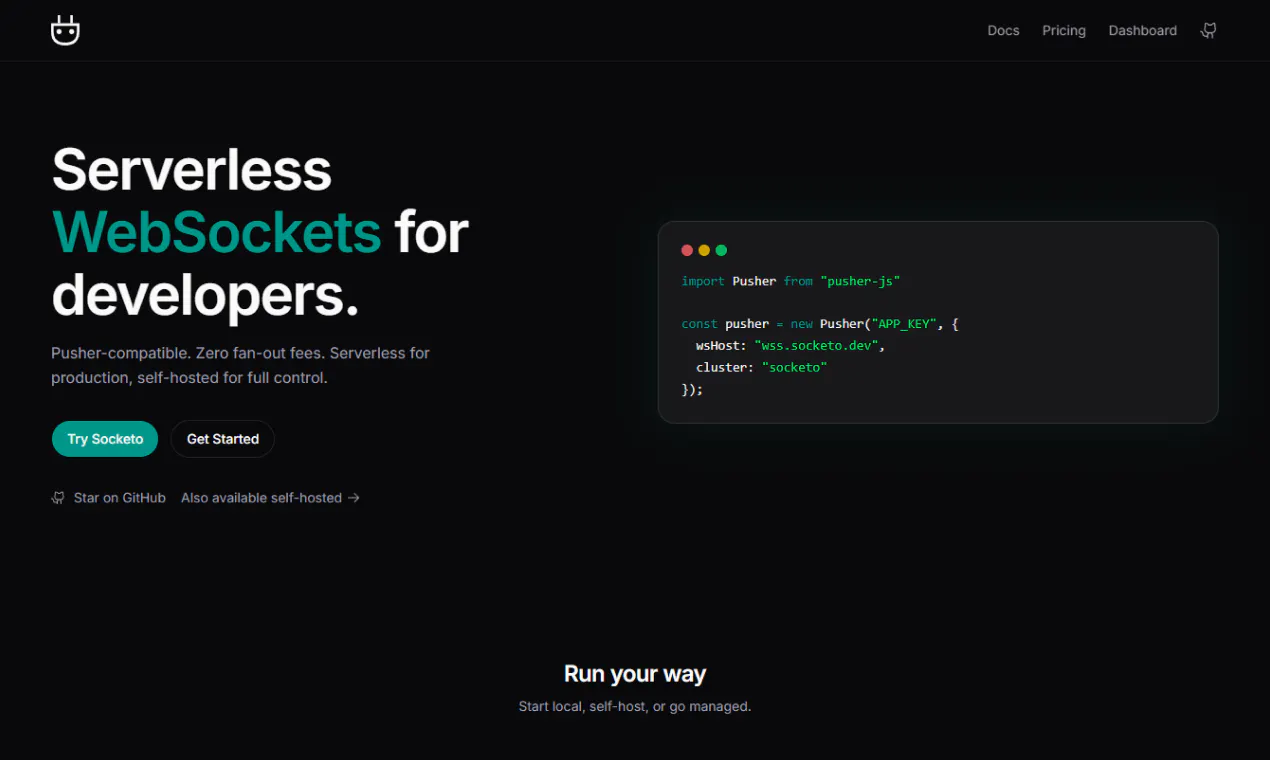
Task: Click the Get Started button
Action: click(223, 439)
